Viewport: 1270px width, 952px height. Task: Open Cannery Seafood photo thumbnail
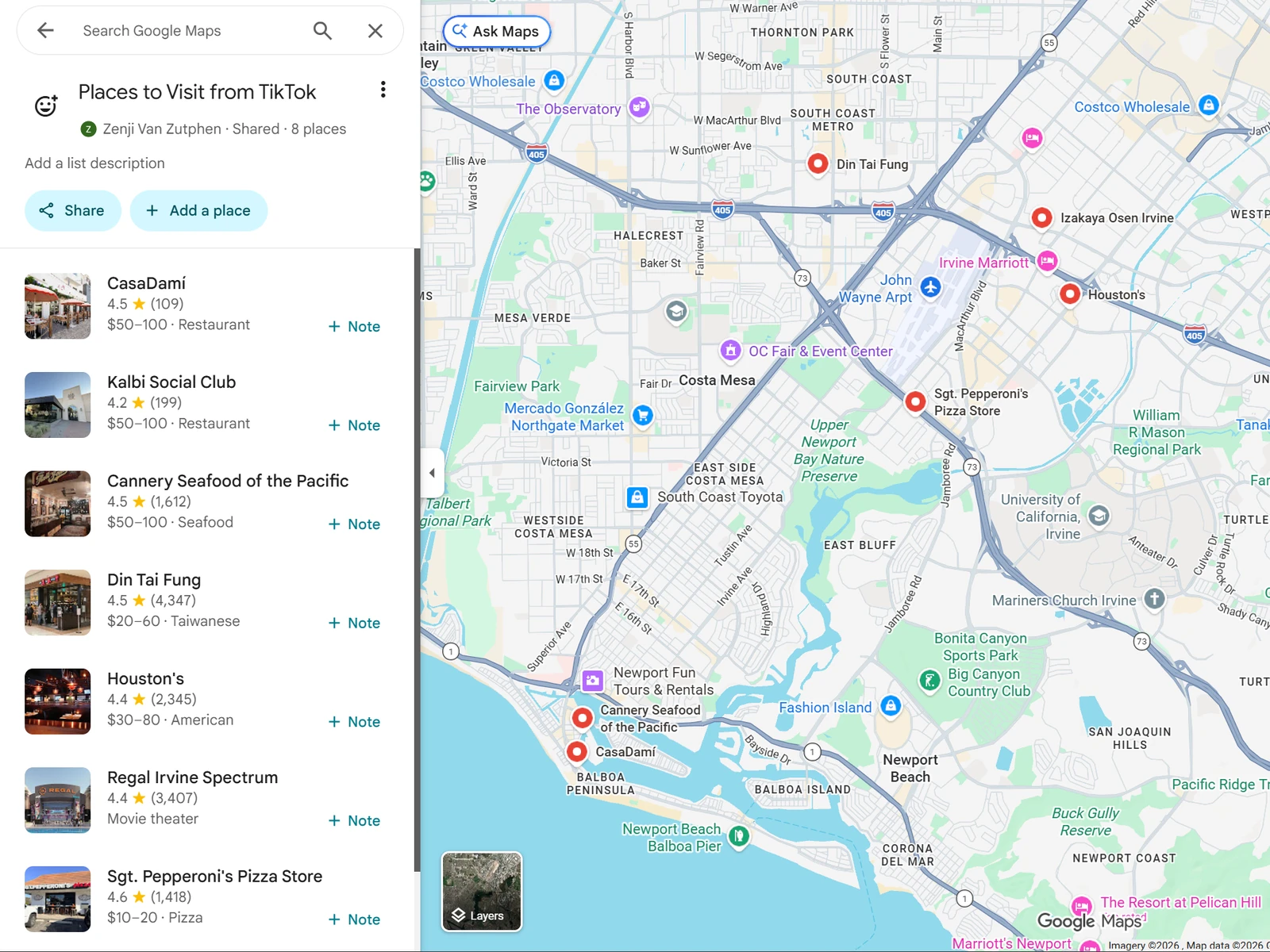(x=58, y=504)
